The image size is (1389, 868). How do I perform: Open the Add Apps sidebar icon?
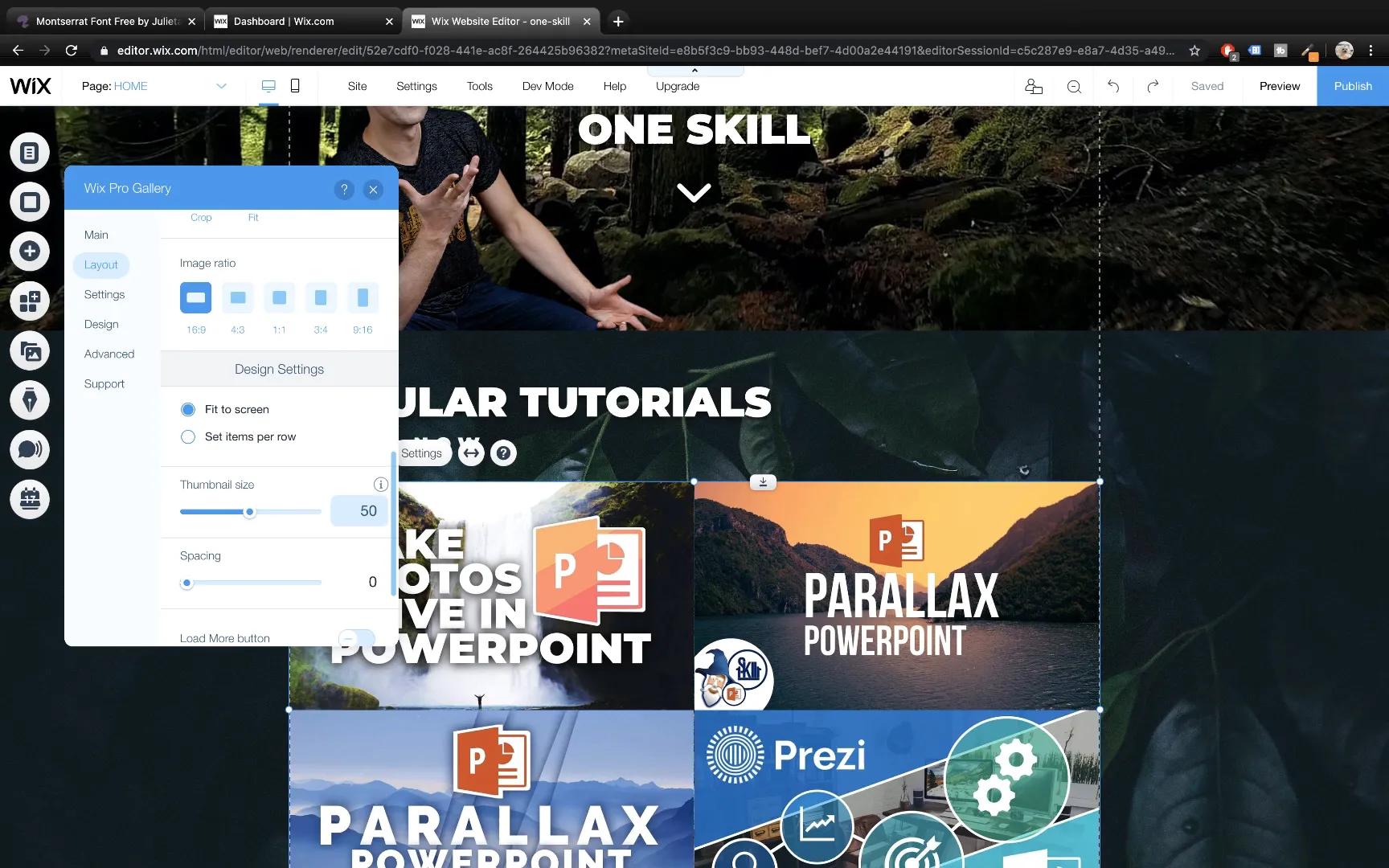coord(30,301)
